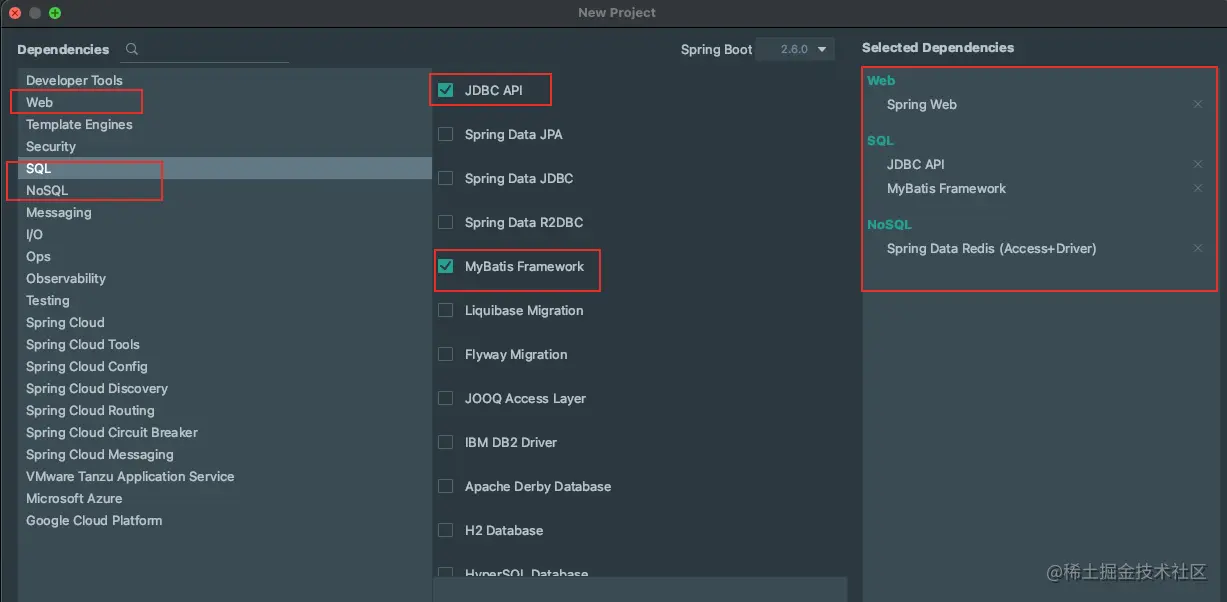Viewport: 1227px width, 602px height.
Task: Select Spring Web in Selected Dependencies
Action: click(x=922, y=104)
